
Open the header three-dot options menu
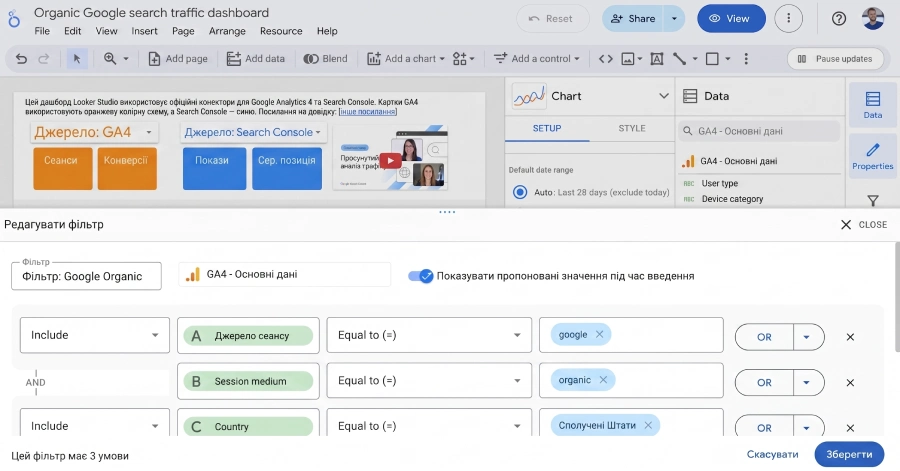(x=788, y=19)
